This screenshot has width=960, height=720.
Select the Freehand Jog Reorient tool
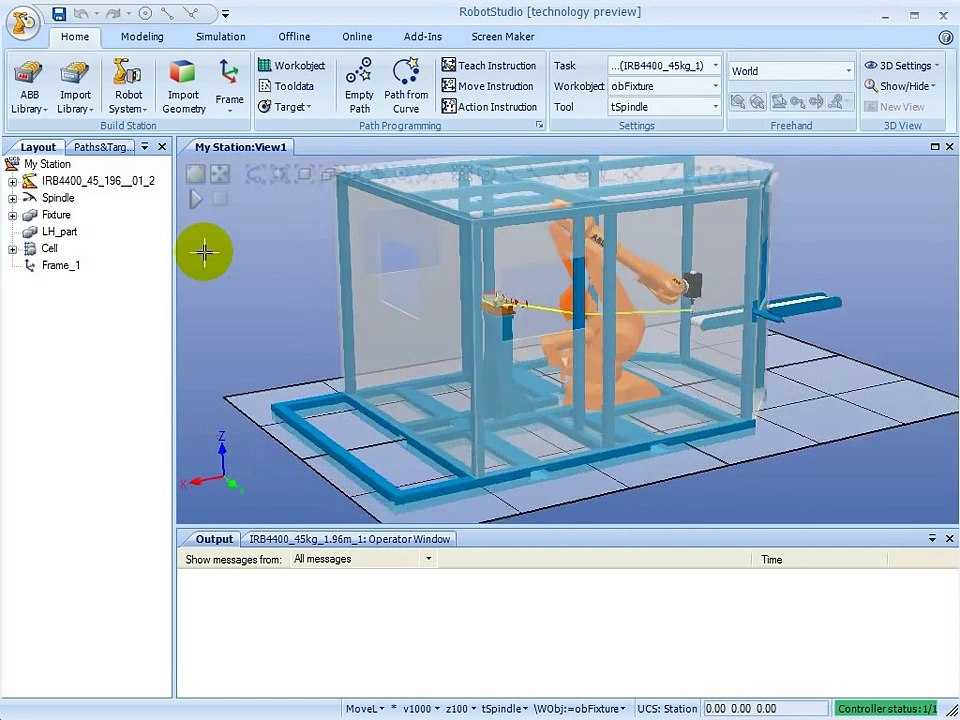click(x=816, y=102)
